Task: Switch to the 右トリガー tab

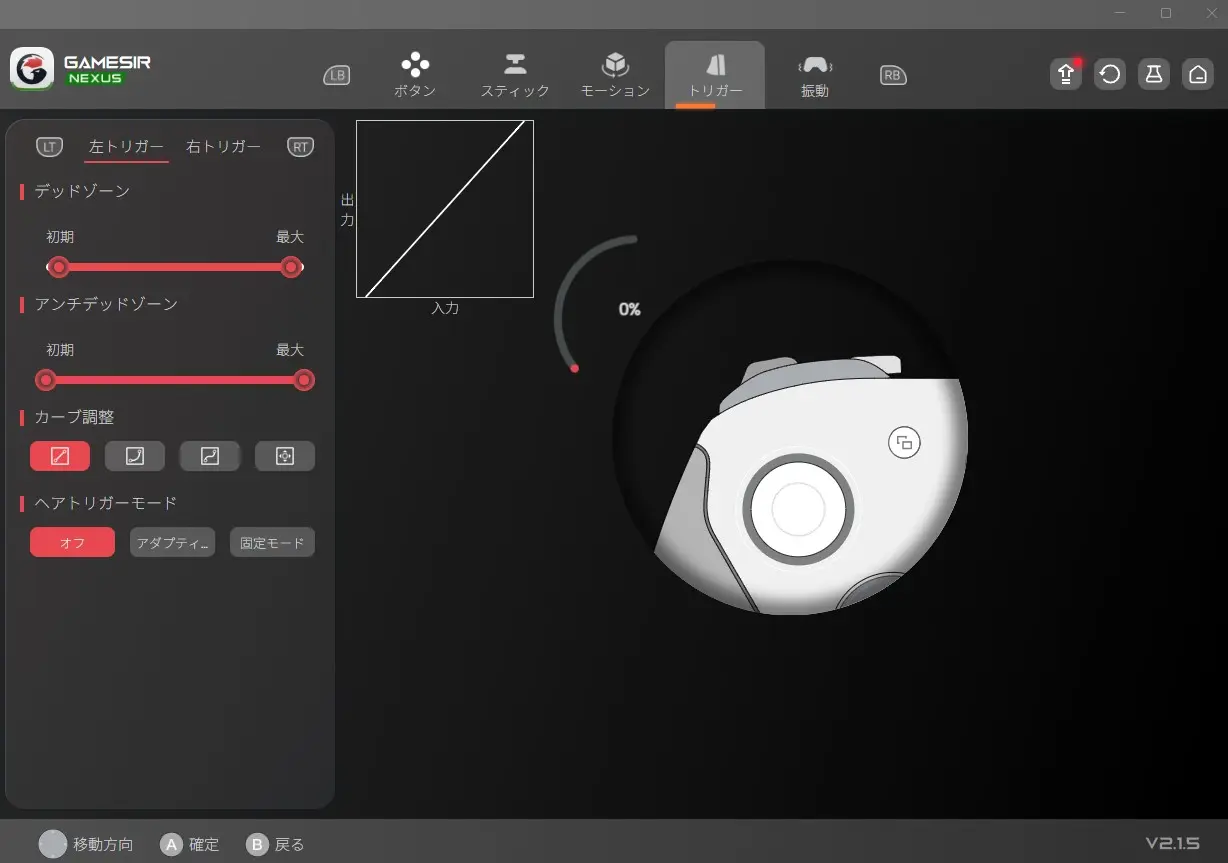Action: (223, 147)
